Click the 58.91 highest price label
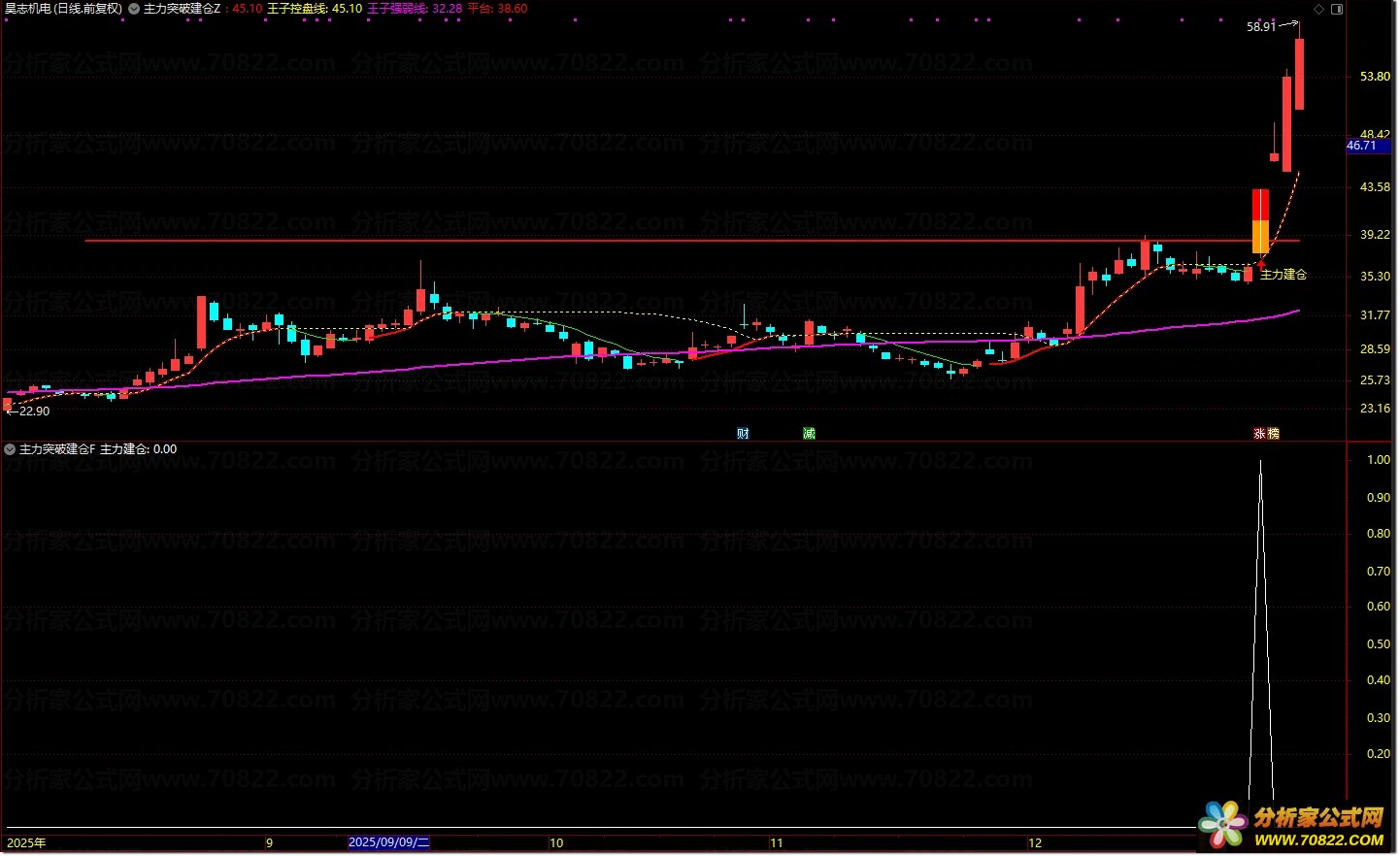The image size is (1400, 856). click(1261, 27)
